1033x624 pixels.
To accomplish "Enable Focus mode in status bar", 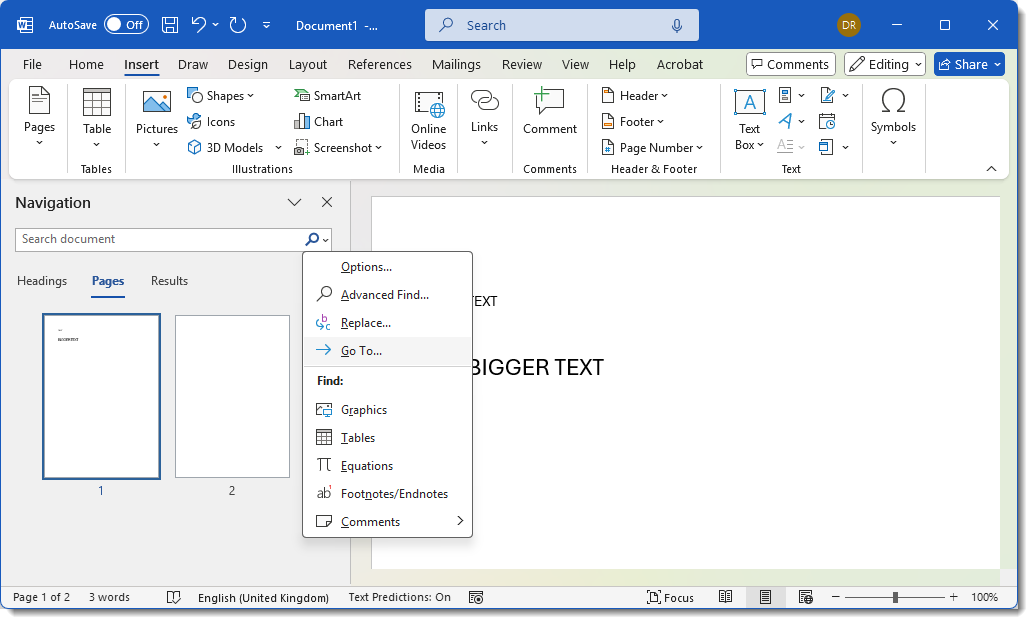I will pos(670,597).
